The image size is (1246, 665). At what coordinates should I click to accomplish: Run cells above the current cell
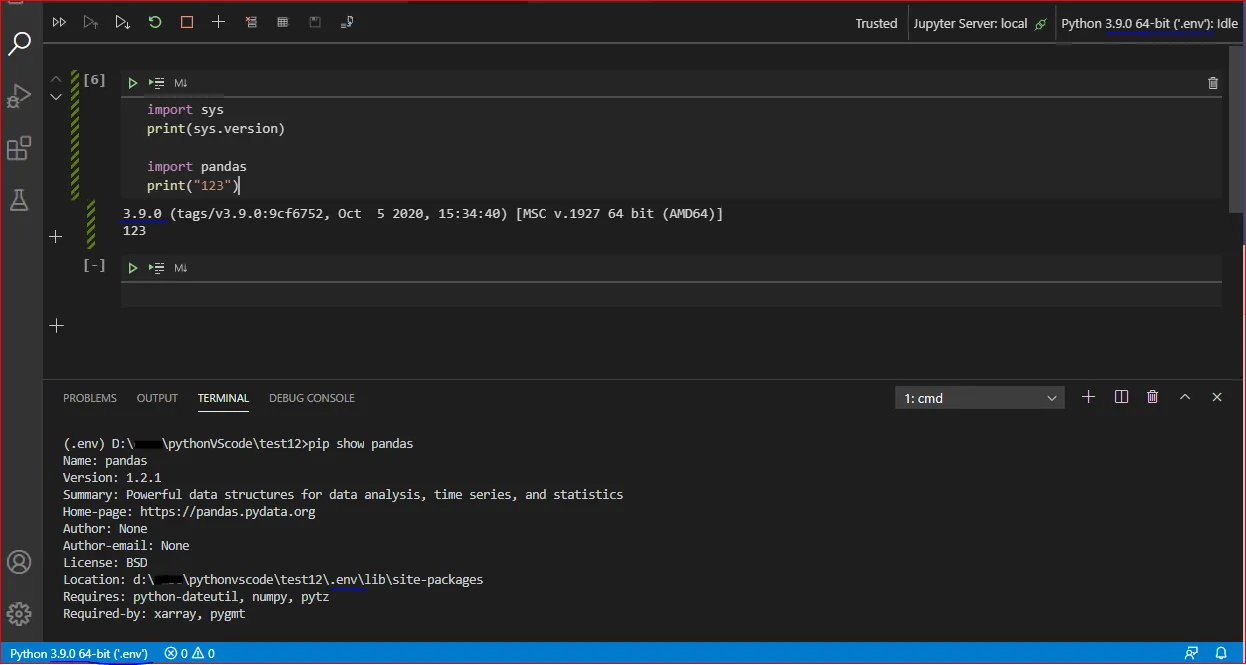click(91, 22)
